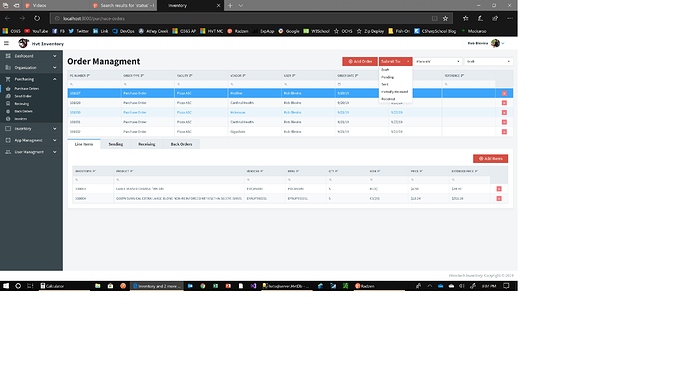Switch to the Receiving tab
The width and height of the screenshot is (690, 388).
(147, 144)
